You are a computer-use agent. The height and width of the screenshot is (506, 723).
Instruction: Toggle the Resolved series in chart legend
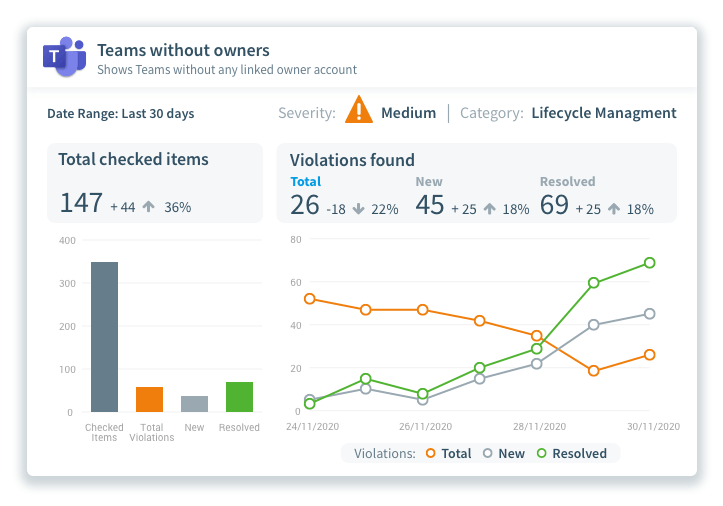[571, 453]
